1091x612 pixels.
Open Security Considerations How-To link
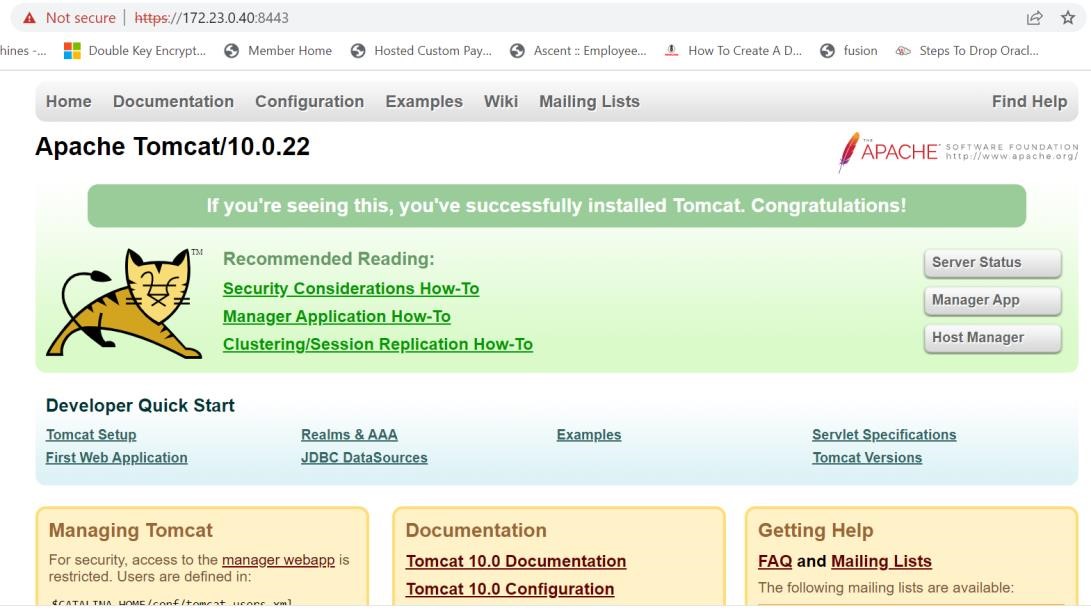click(351, 289)
